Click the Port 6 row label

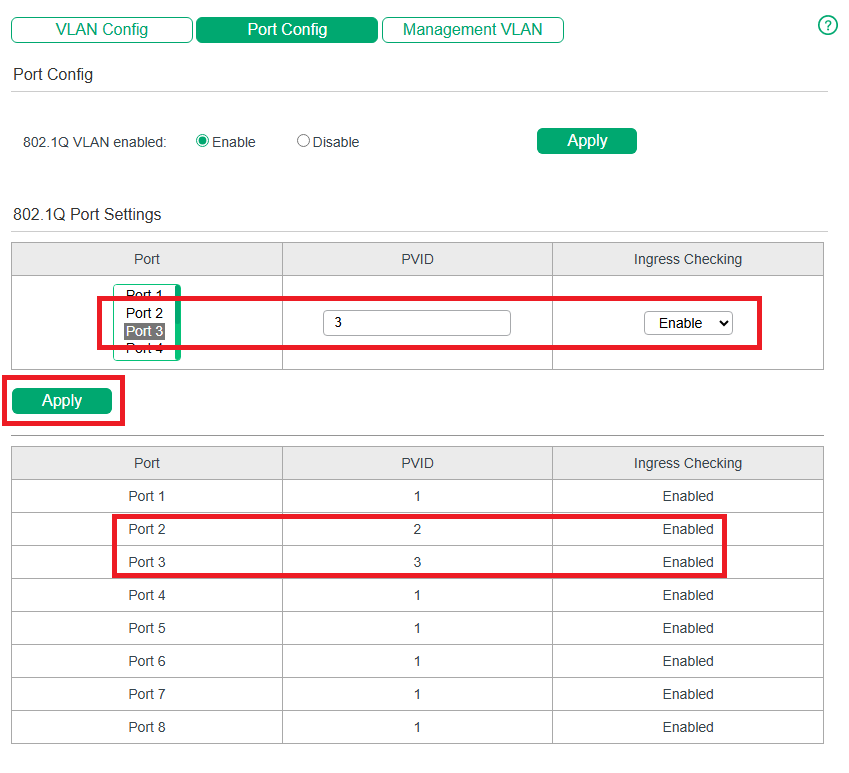pyautogui.click(x=147, y=661)
